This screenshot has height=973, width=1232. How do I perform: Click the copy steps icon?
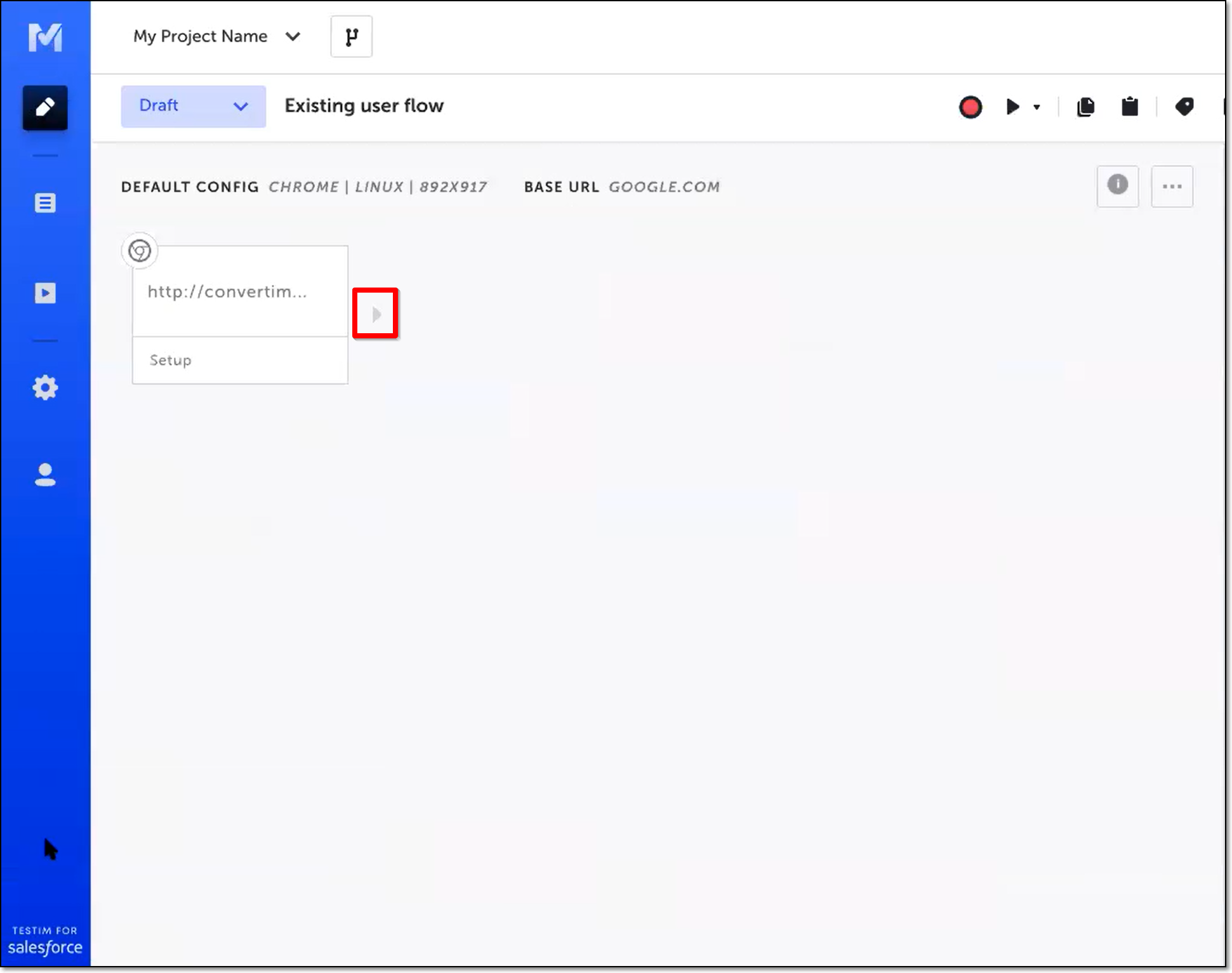(x=1086, y=107)
